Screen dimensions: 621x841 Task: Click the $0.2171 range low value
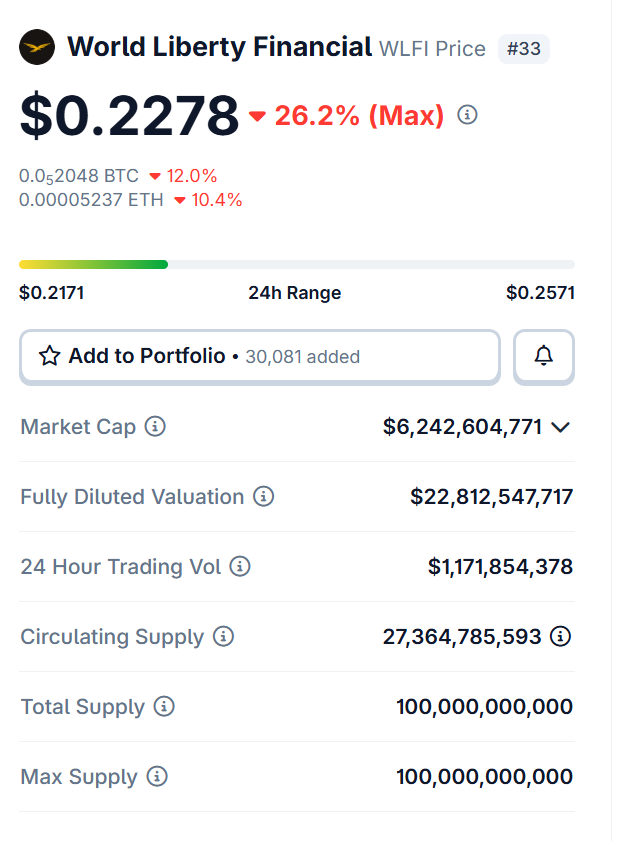51,293
